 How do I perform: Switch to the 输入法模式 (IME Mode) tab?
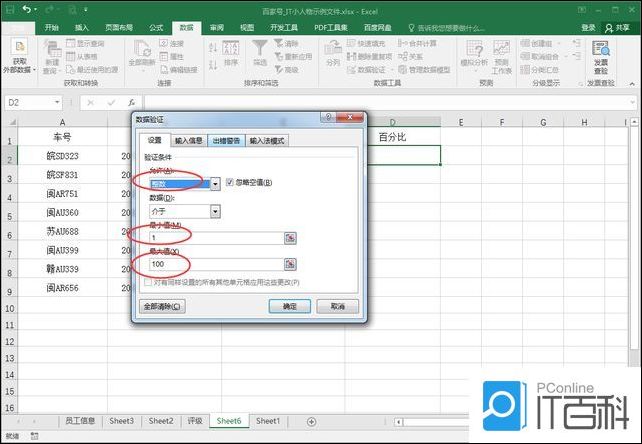pyautogui.click(x=267, y=140)
